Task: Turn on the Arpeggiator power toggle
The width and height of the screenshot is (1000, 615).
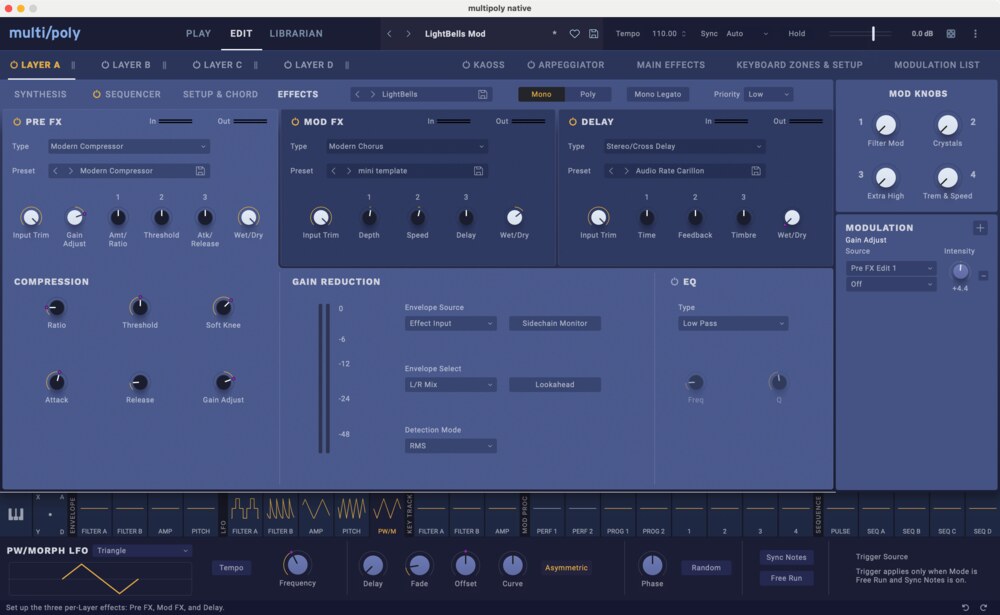Action: [x=530, y=65]
